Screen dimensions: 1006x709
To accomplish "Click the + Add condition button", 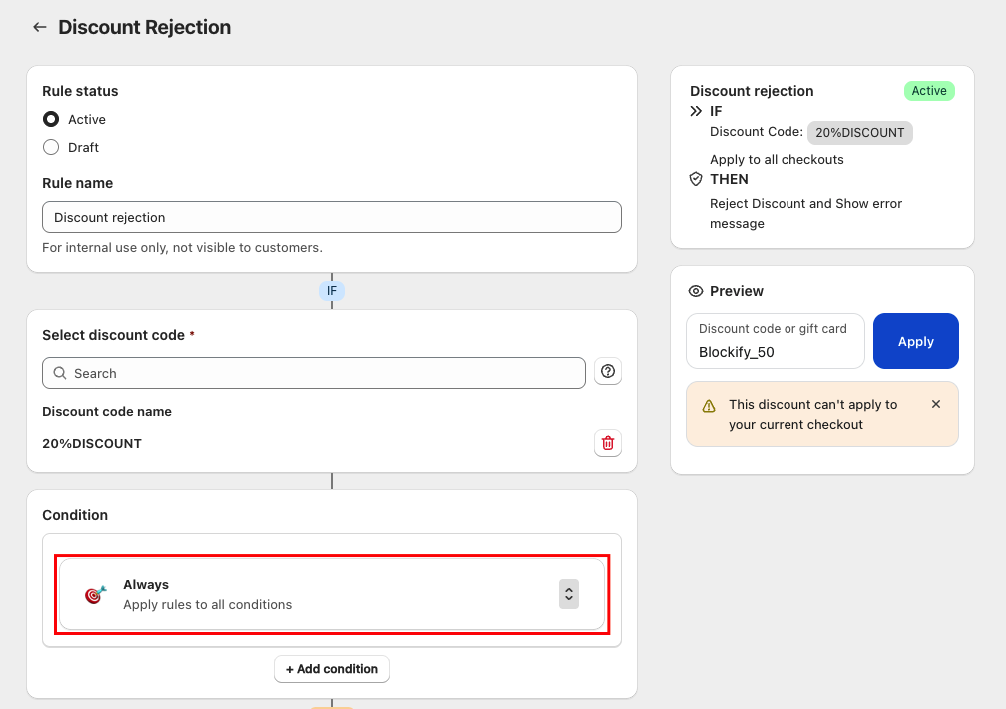I will [331, 669].
